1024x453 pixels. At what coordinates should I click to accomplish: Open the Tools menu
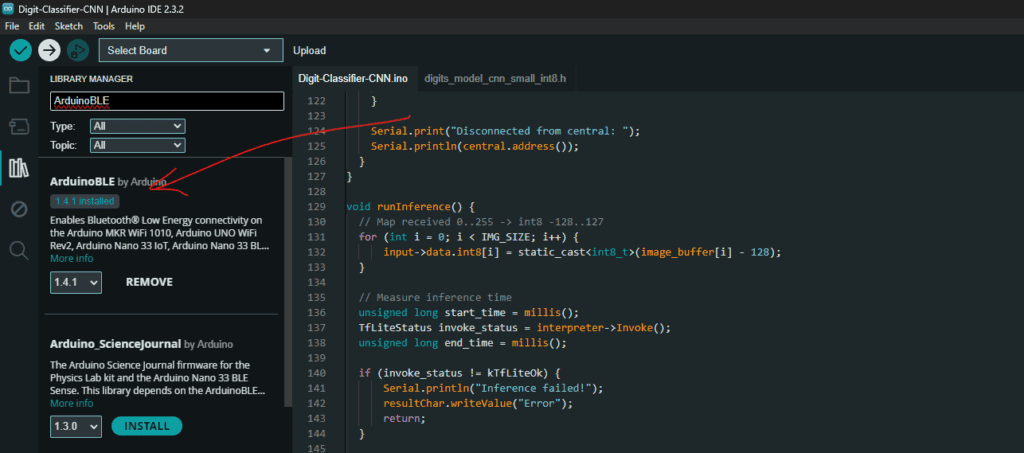[103, 26]
